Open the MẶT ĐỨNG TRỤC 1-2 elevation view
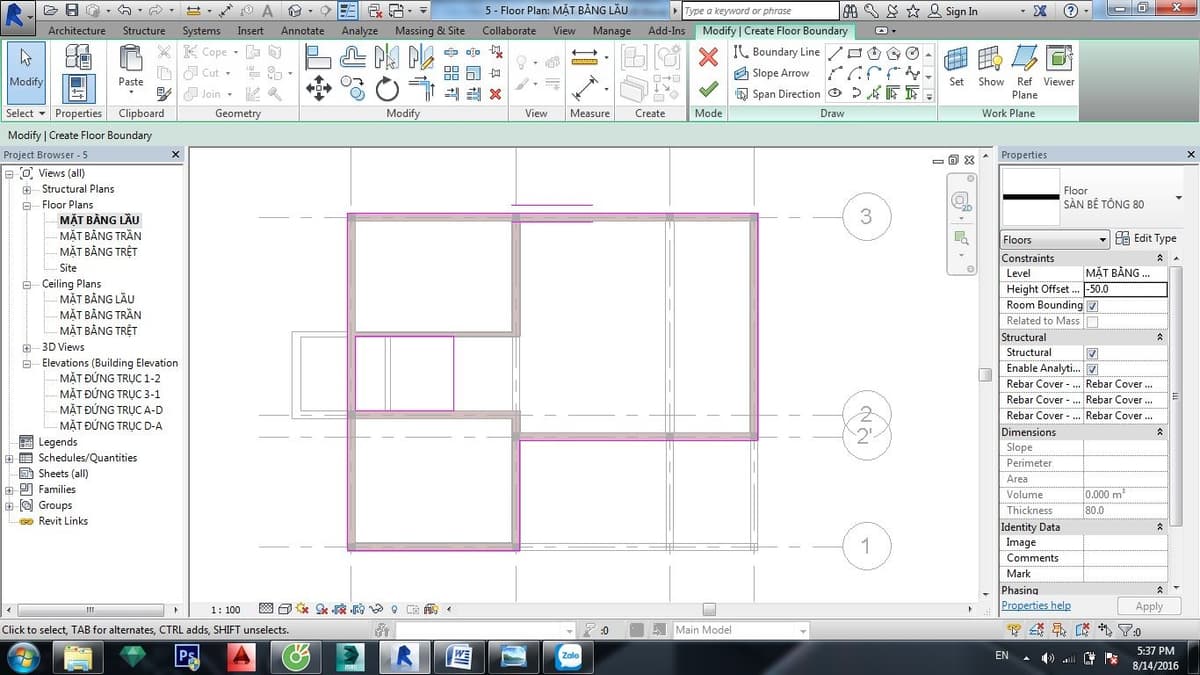The image size is (1200, 675). point(110,379)
